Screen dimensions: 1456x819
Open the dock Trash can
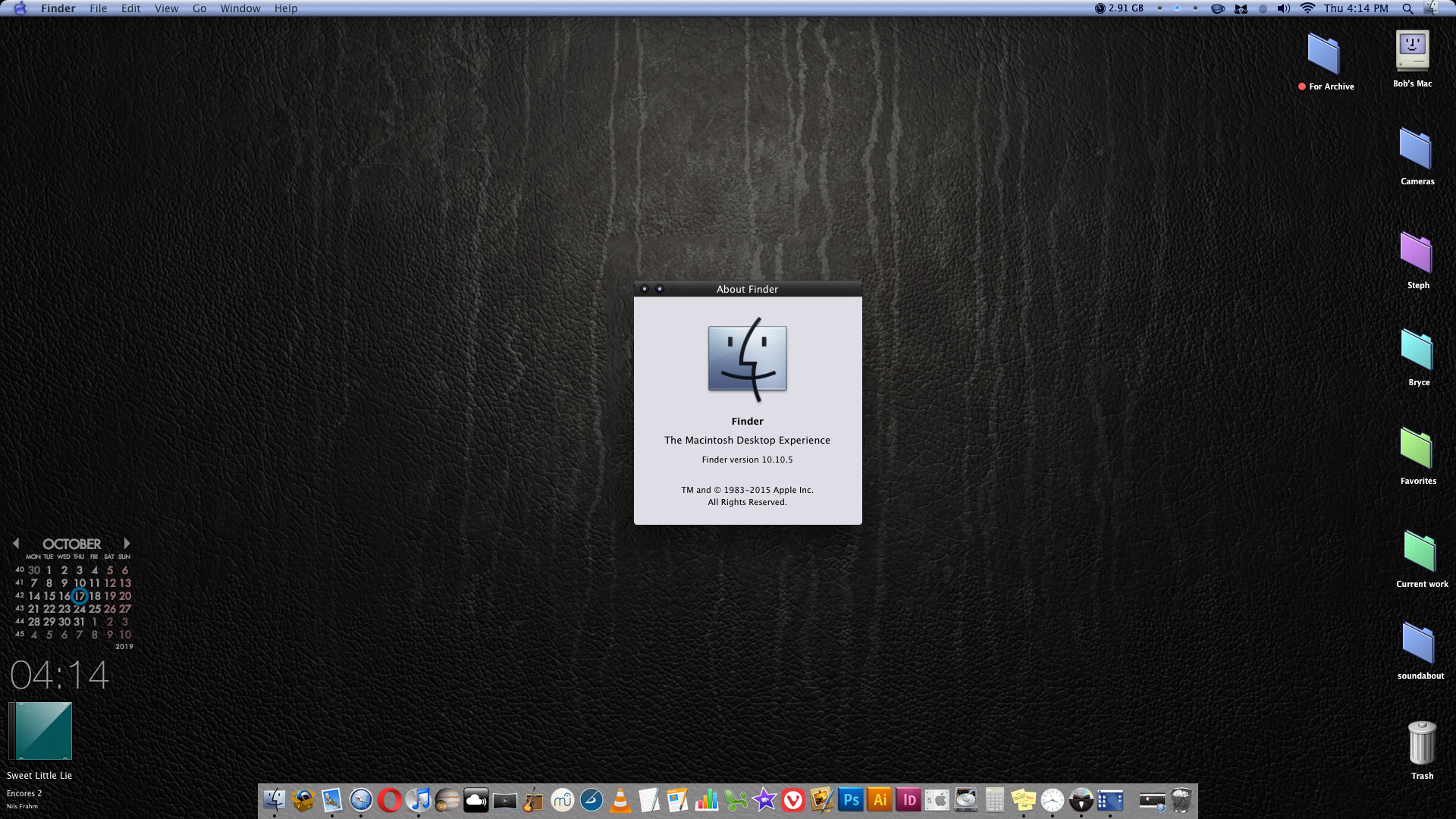pos(1181,800)
